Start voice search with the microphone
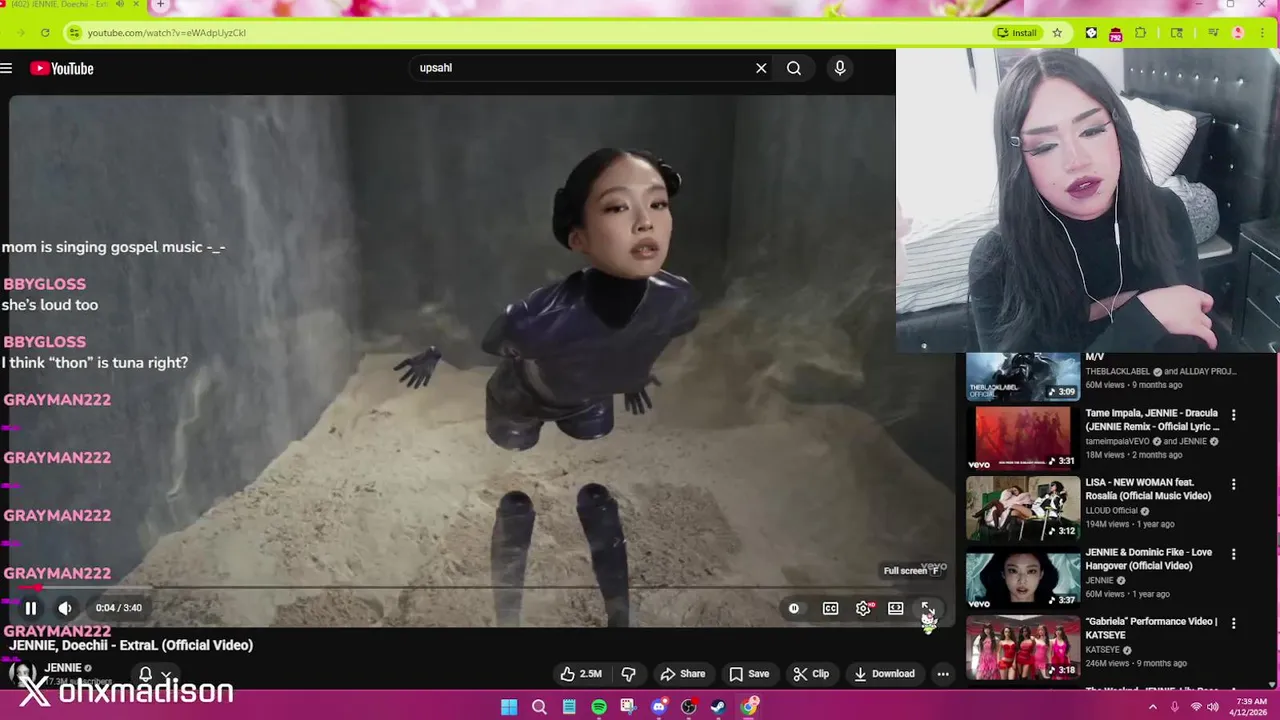1280x720 pixels. pyautogui.click(x=840, y=68)
